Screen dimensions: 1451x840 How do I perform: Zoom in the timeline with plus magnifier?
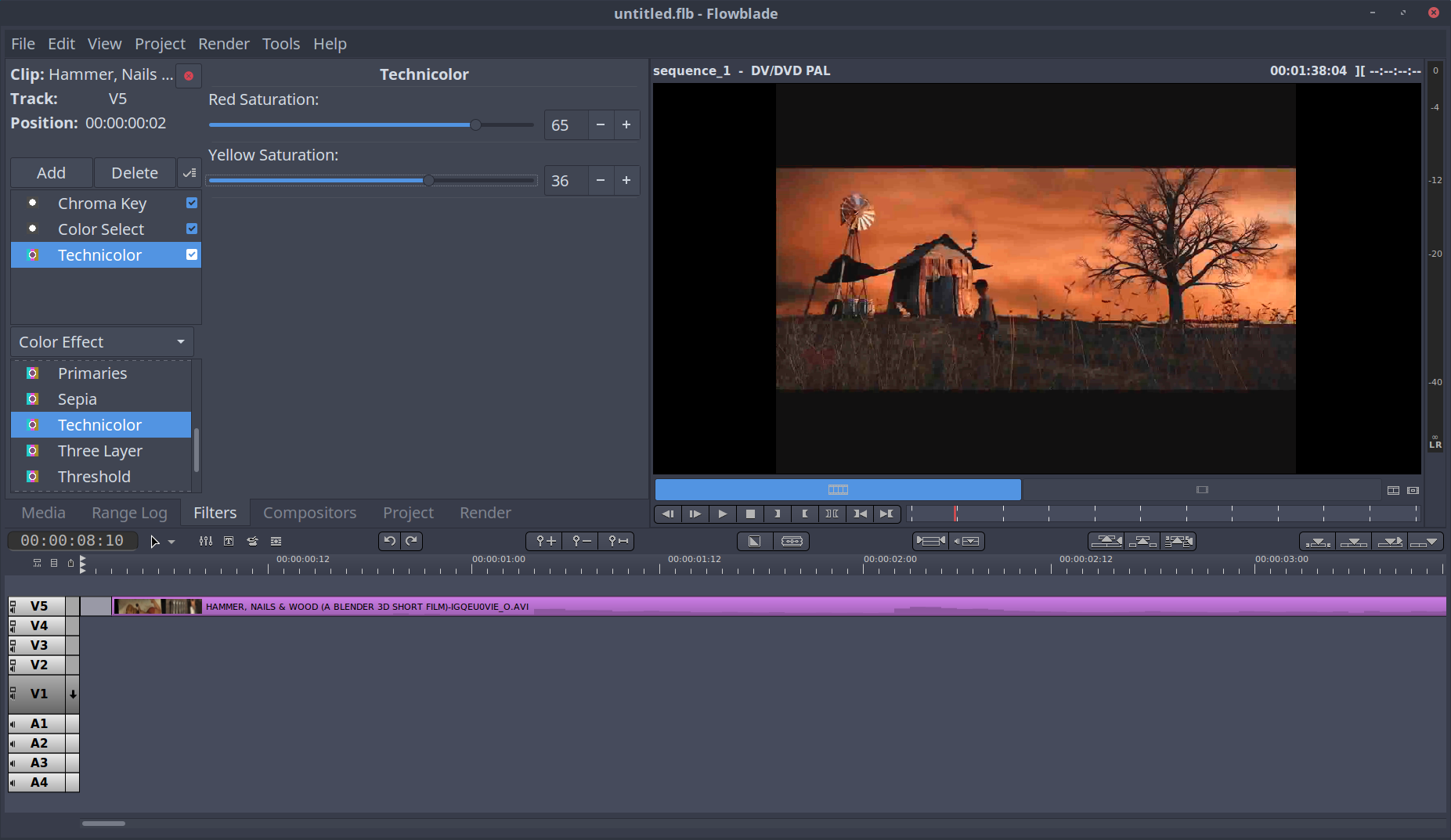(x=545, y=541)
